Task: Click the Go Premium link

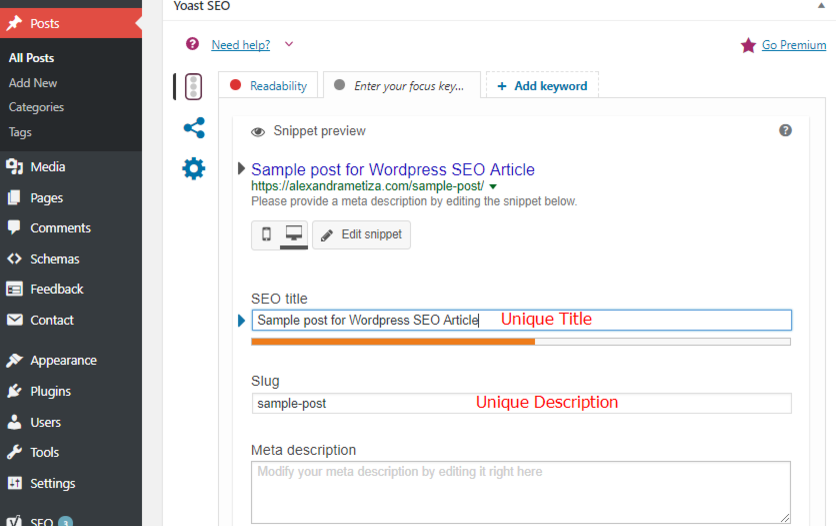Action: click(794, 45)
